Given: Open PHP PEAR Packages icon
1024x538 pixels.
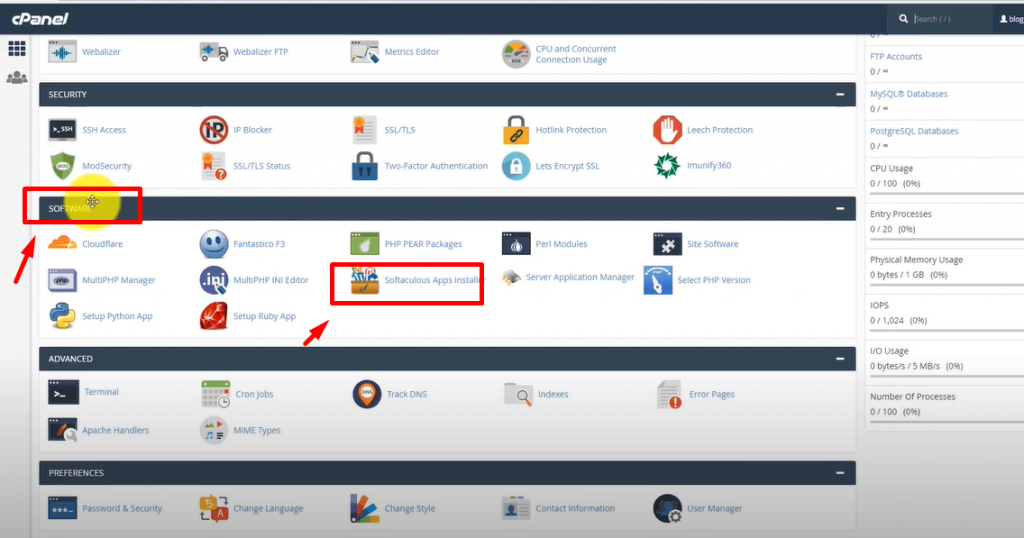Looking at the screenshot, I should click(x=364, y=244).
